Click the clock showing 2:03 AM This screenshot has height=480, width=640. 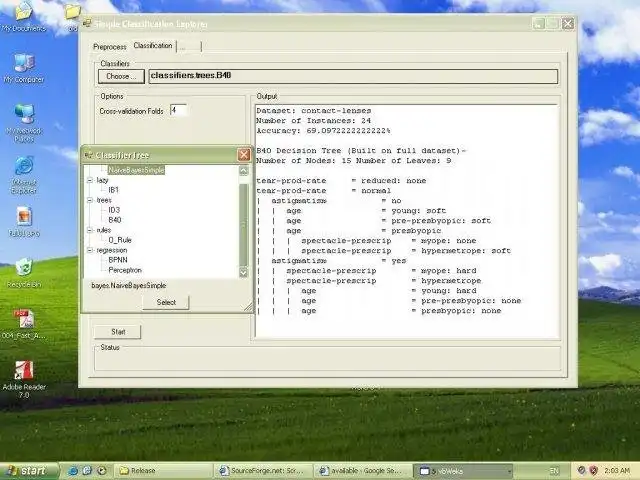coord(616,471)
